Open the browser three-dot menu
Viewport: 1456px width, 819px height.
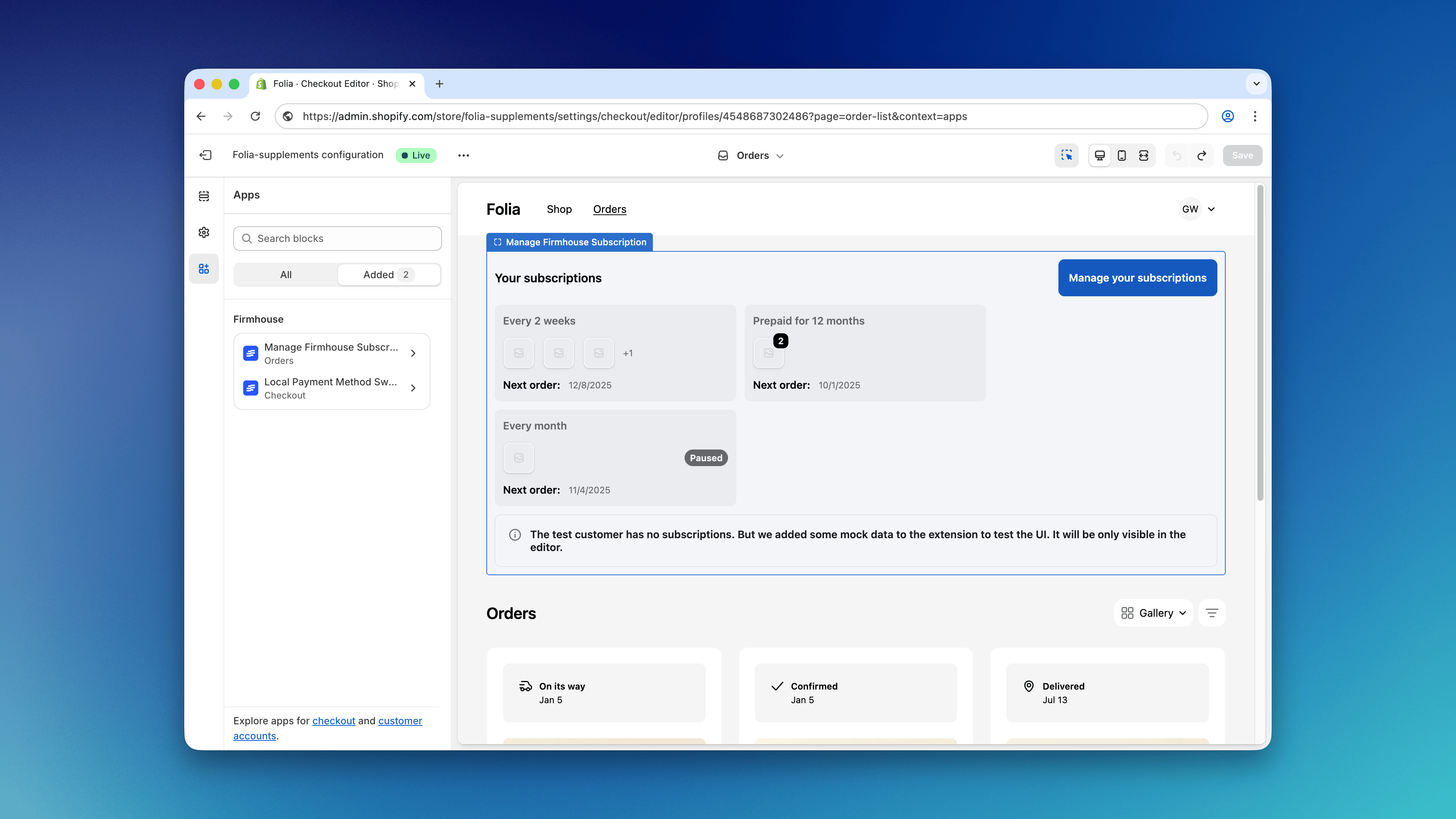1255,116
